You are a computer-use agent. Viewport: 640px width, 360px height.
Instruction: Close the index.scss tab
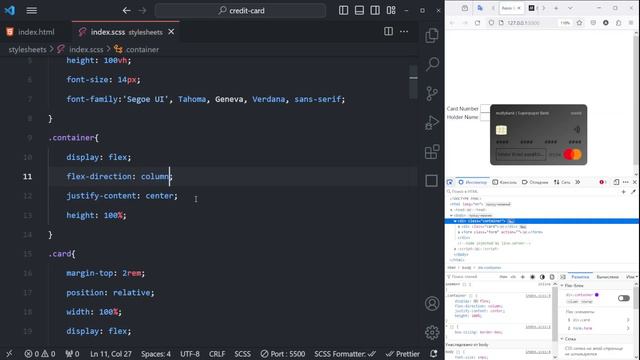coord(171,32)
